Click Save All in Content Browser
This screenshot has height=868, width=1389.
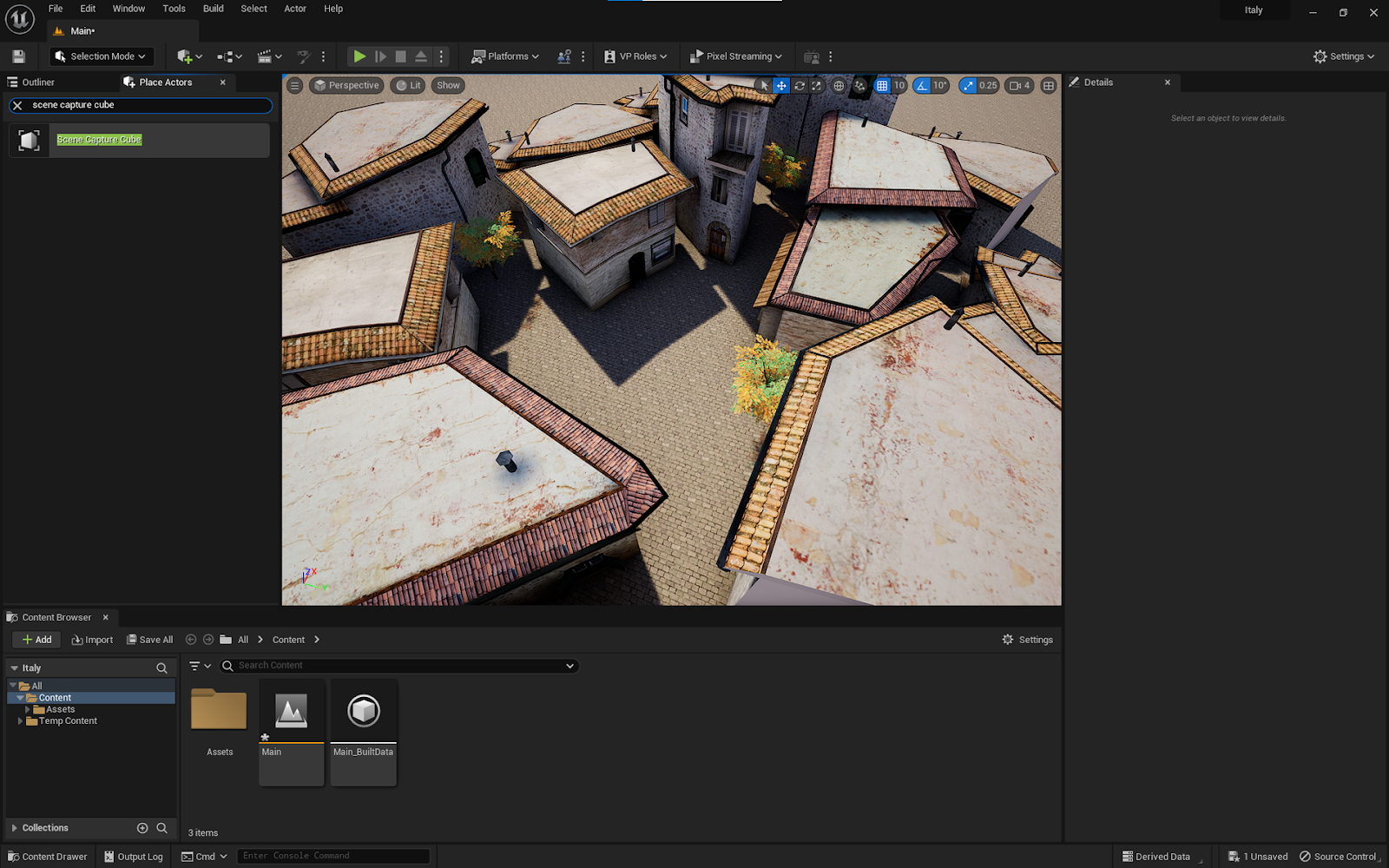coord(149,640)
